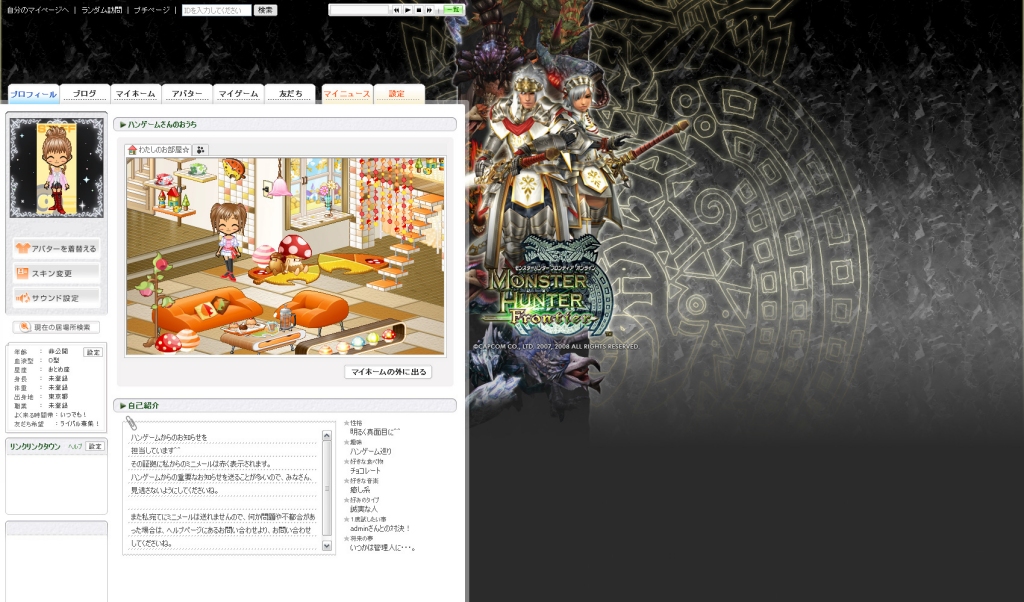This screenshot has height=602, width=1024.
Task: Click アバターを着替える shirt icon button
Action: coord(56,248)
